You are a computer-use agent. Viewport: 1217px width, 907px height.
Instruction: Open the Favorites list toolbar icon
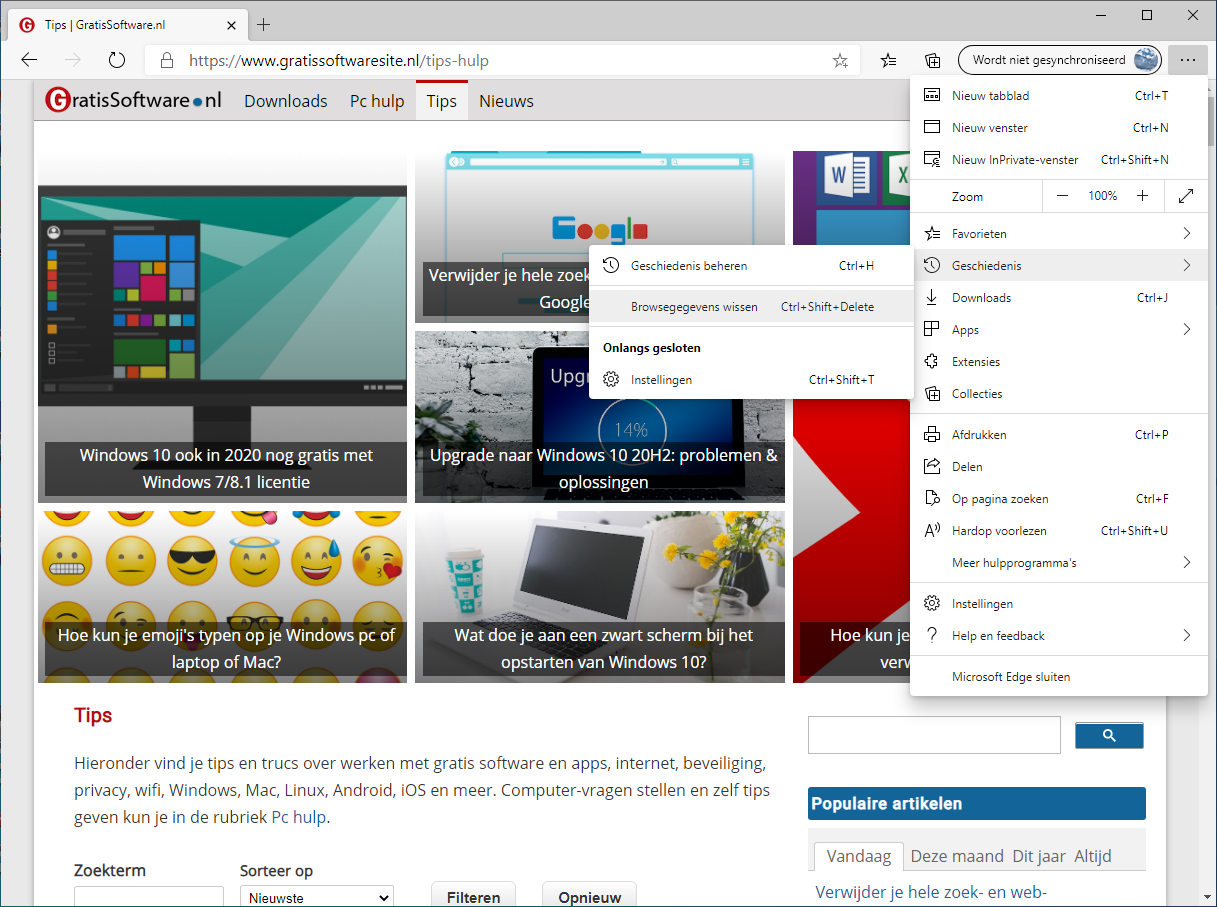click(888, 60)
